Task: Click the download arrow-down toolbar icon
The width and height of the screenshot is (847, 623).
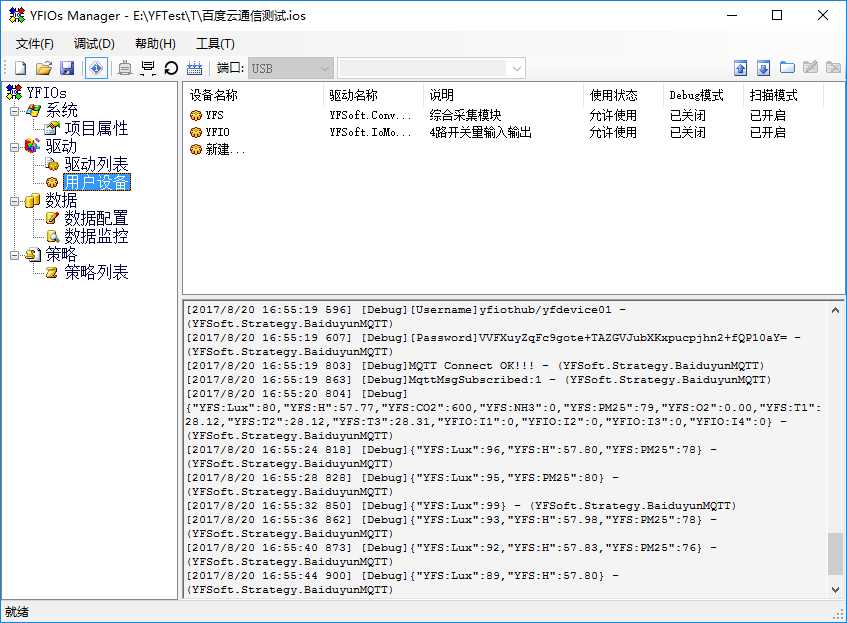Action: point(763,68)
